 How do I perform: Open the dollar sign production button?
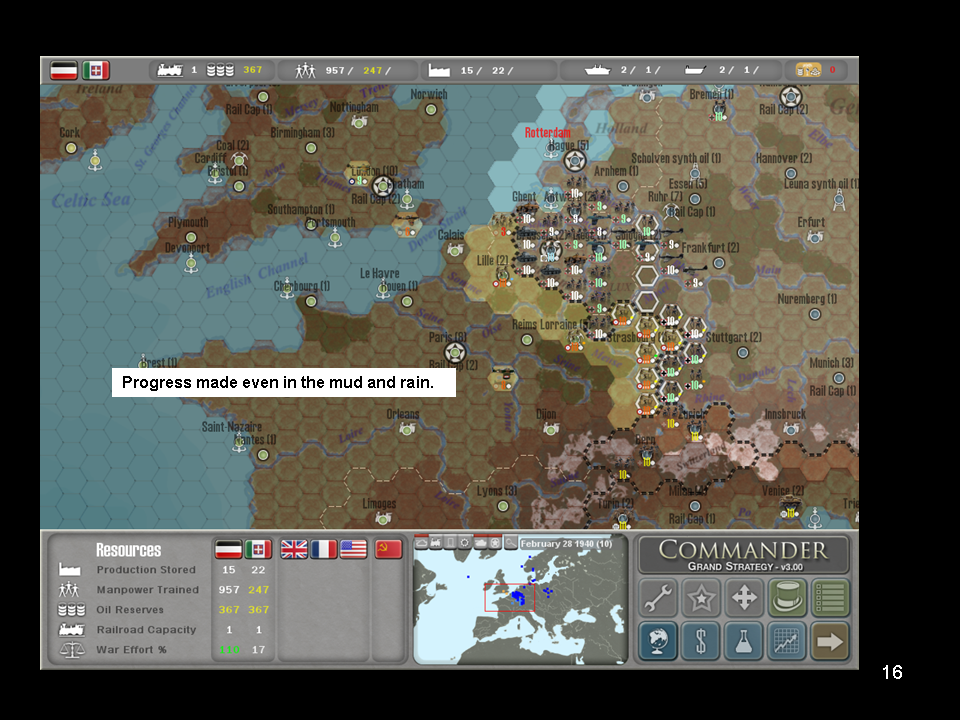(701, 641)
